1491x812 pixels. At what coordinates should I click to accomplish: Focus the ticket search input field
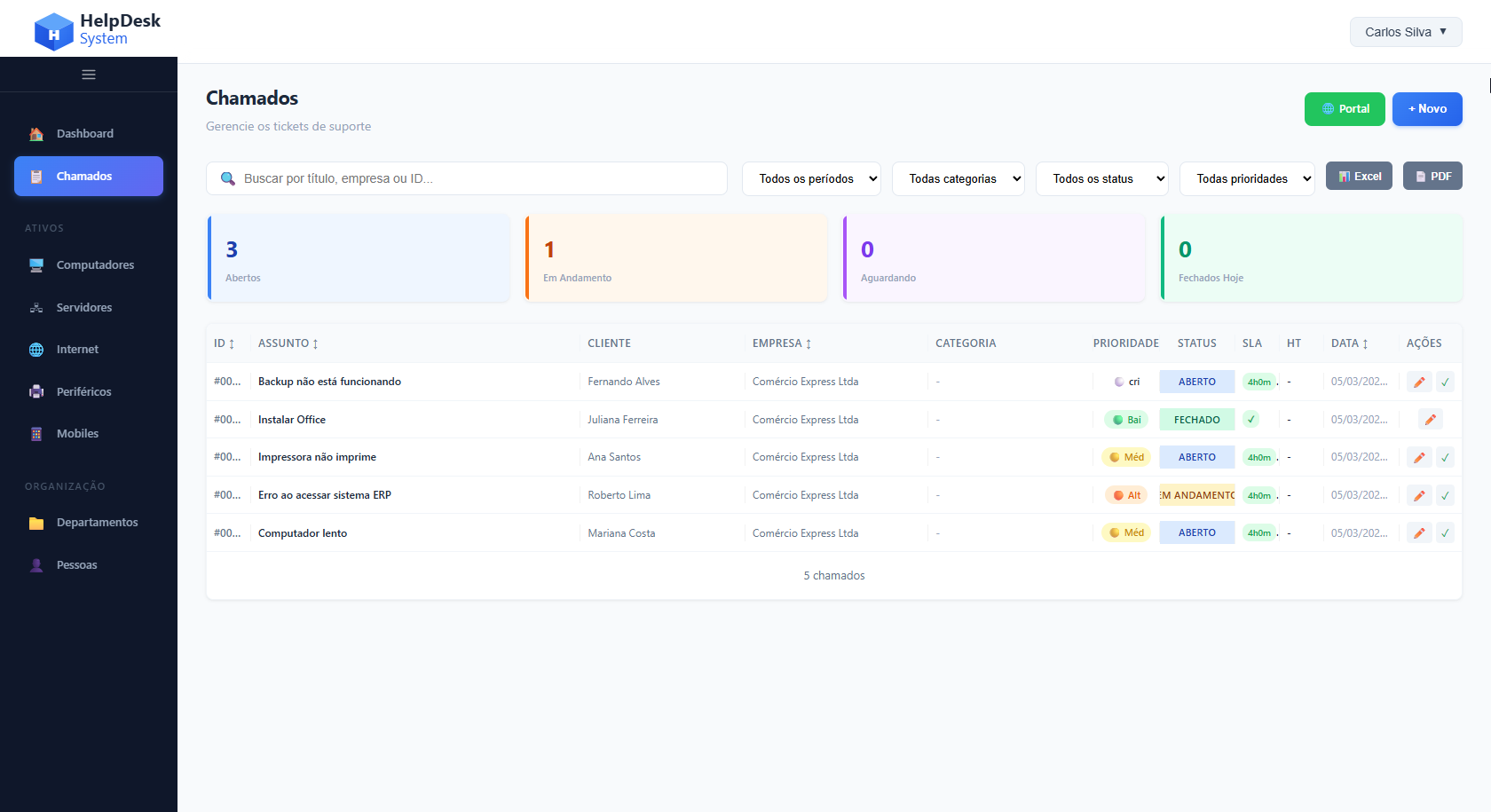pos(479,178)
